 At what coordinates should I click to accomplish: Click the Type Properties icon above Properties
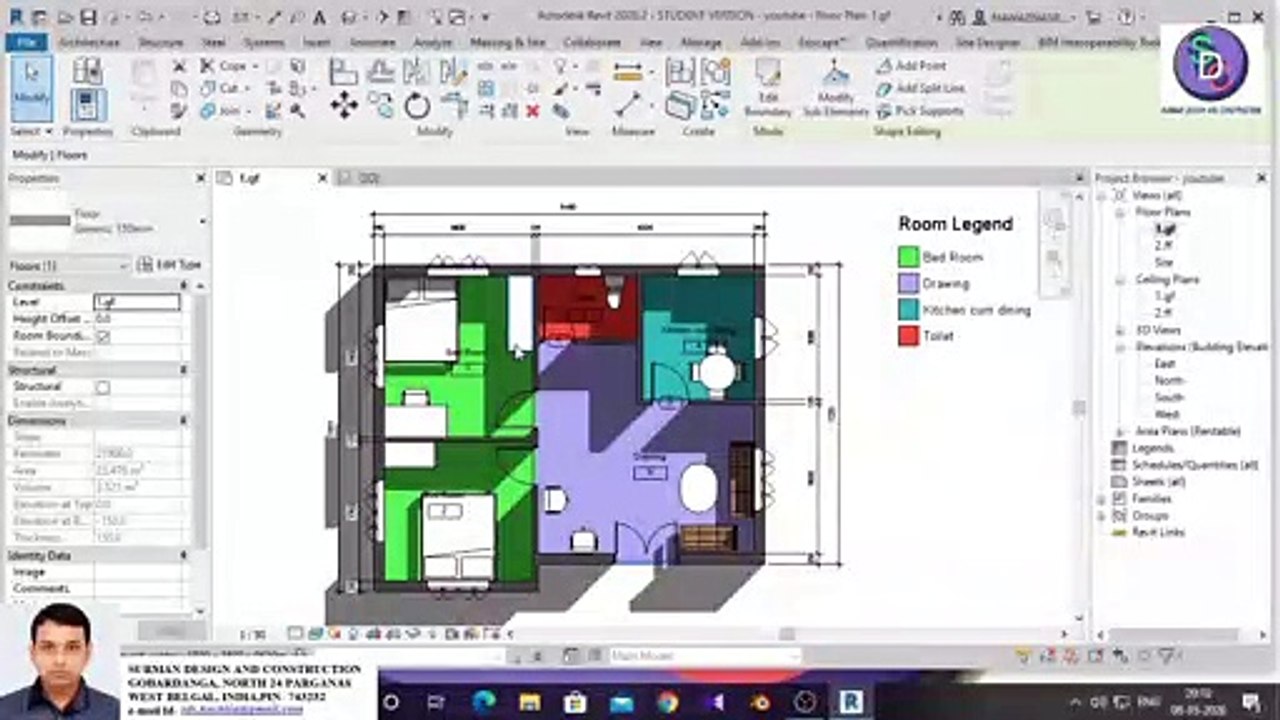click(x=88, y=70)
